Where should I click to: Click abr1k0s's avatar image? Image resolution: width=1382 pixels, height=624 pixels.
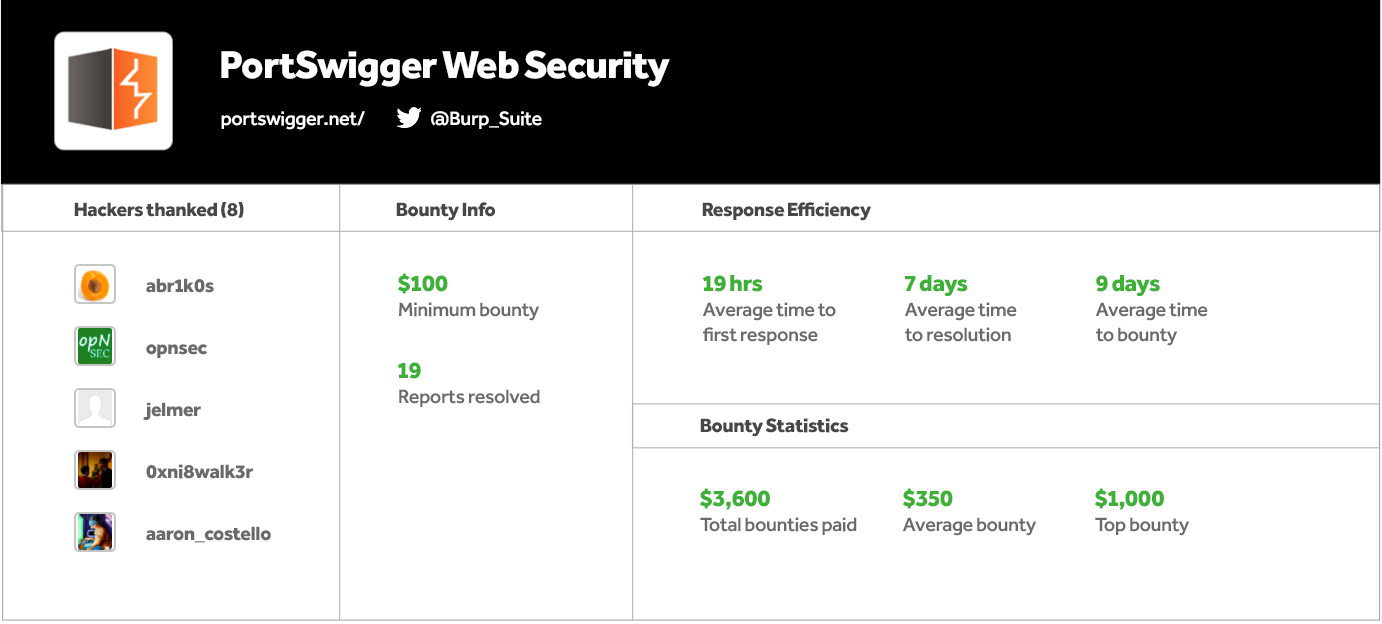point(95,285)
